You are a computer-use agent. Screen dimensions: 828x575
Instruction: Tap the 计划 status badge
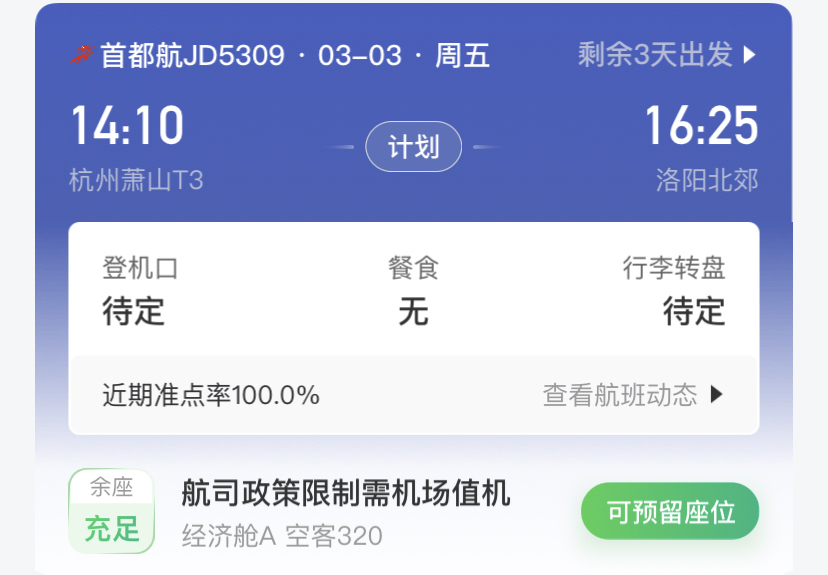(413, 146)
